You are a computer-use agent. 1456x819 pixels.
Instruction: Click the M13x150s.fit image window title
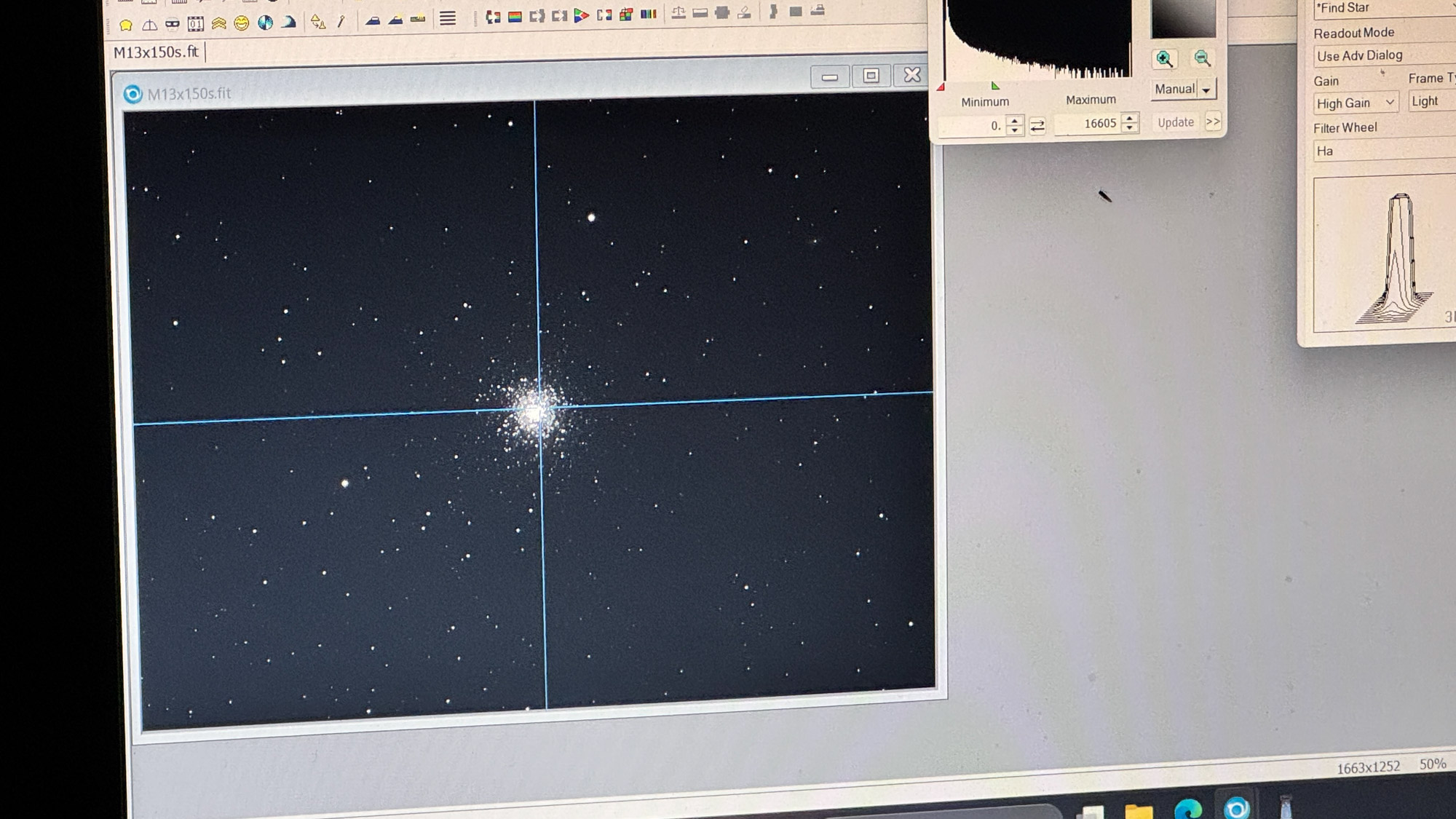point(189,94)
